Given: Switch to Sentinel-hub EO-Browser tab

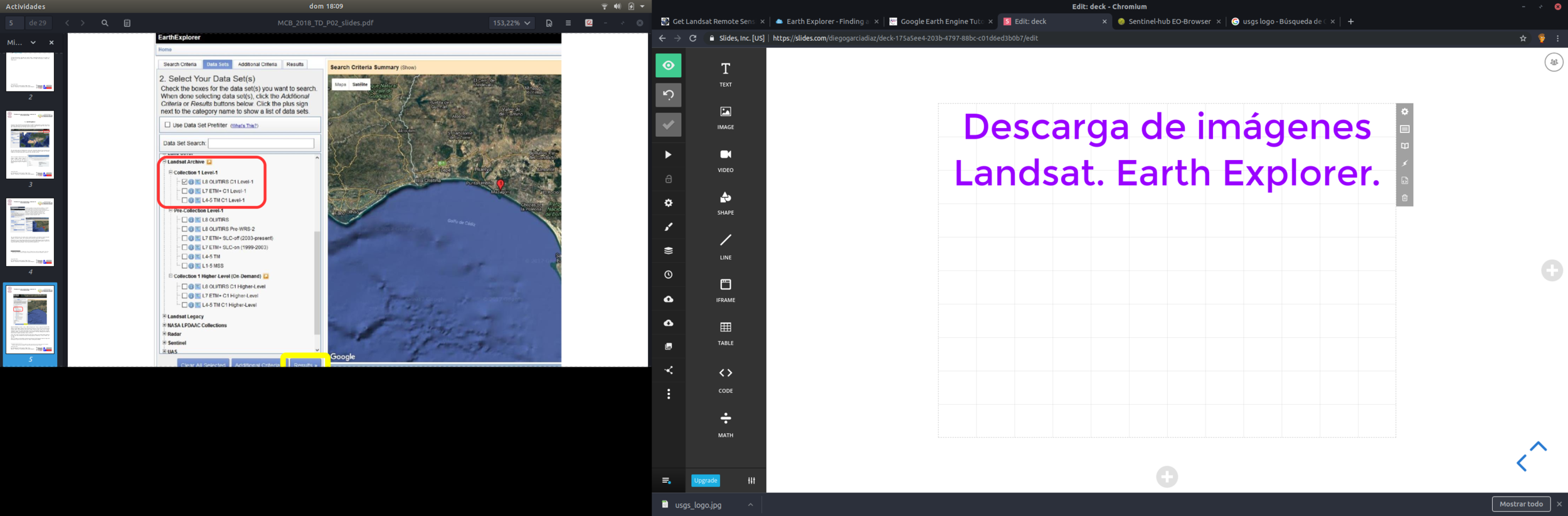Looking at the screenshot, I should 1168,21.
